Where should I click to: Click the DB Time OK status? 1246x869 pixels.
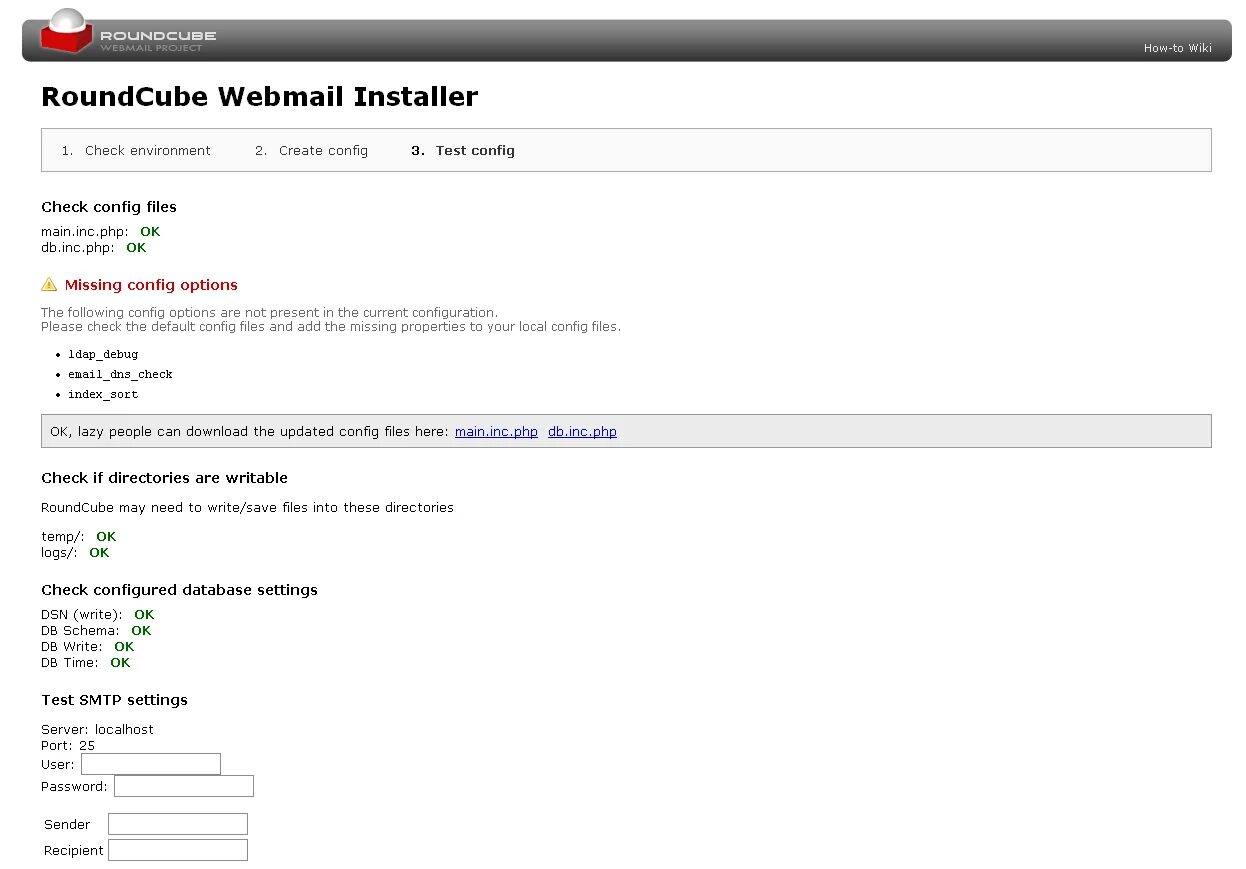point(120,663)
